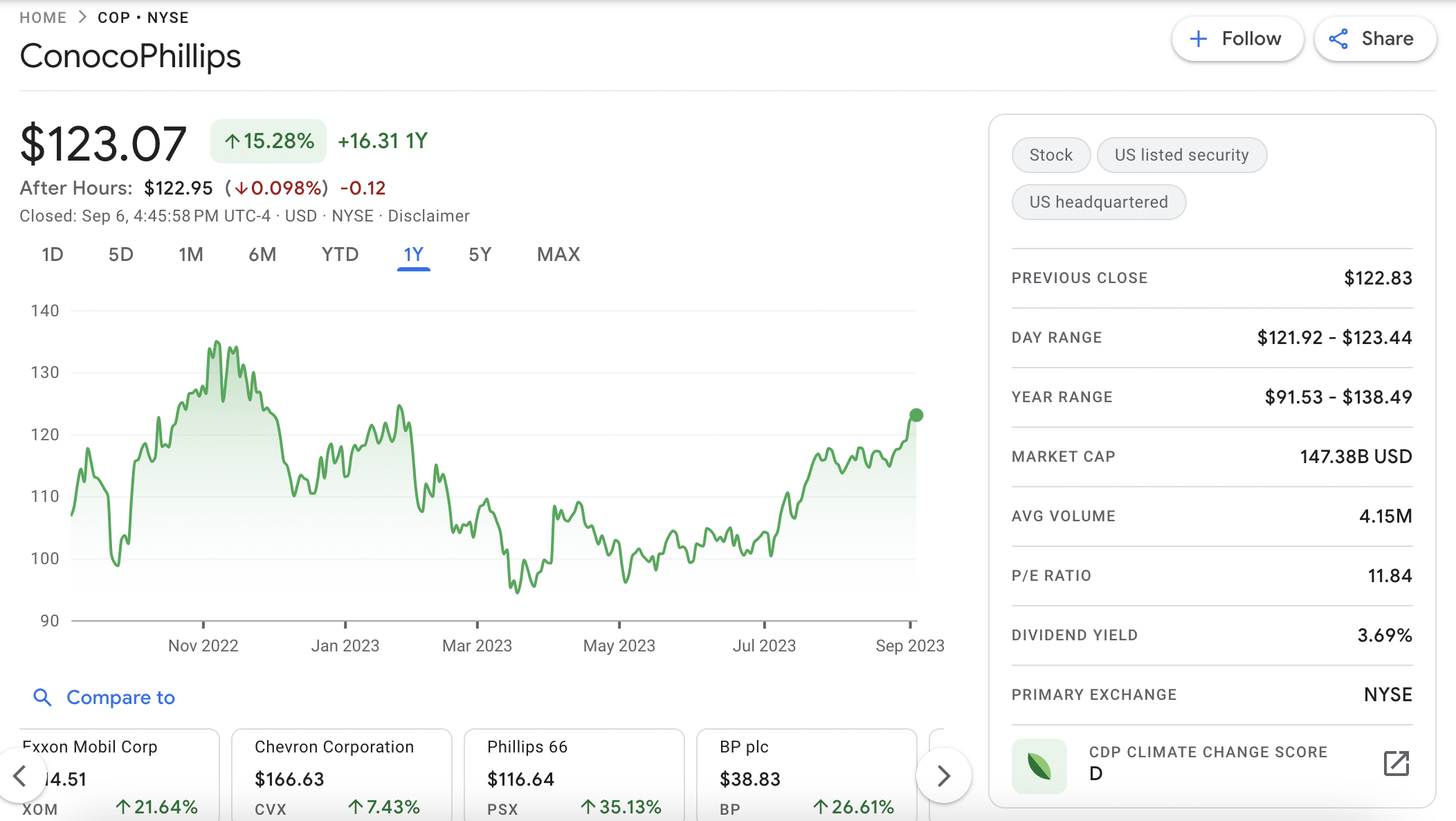Click the breadcrumb chevron after HOME
The image size is (1456, 821).
[x=82, y=17]
